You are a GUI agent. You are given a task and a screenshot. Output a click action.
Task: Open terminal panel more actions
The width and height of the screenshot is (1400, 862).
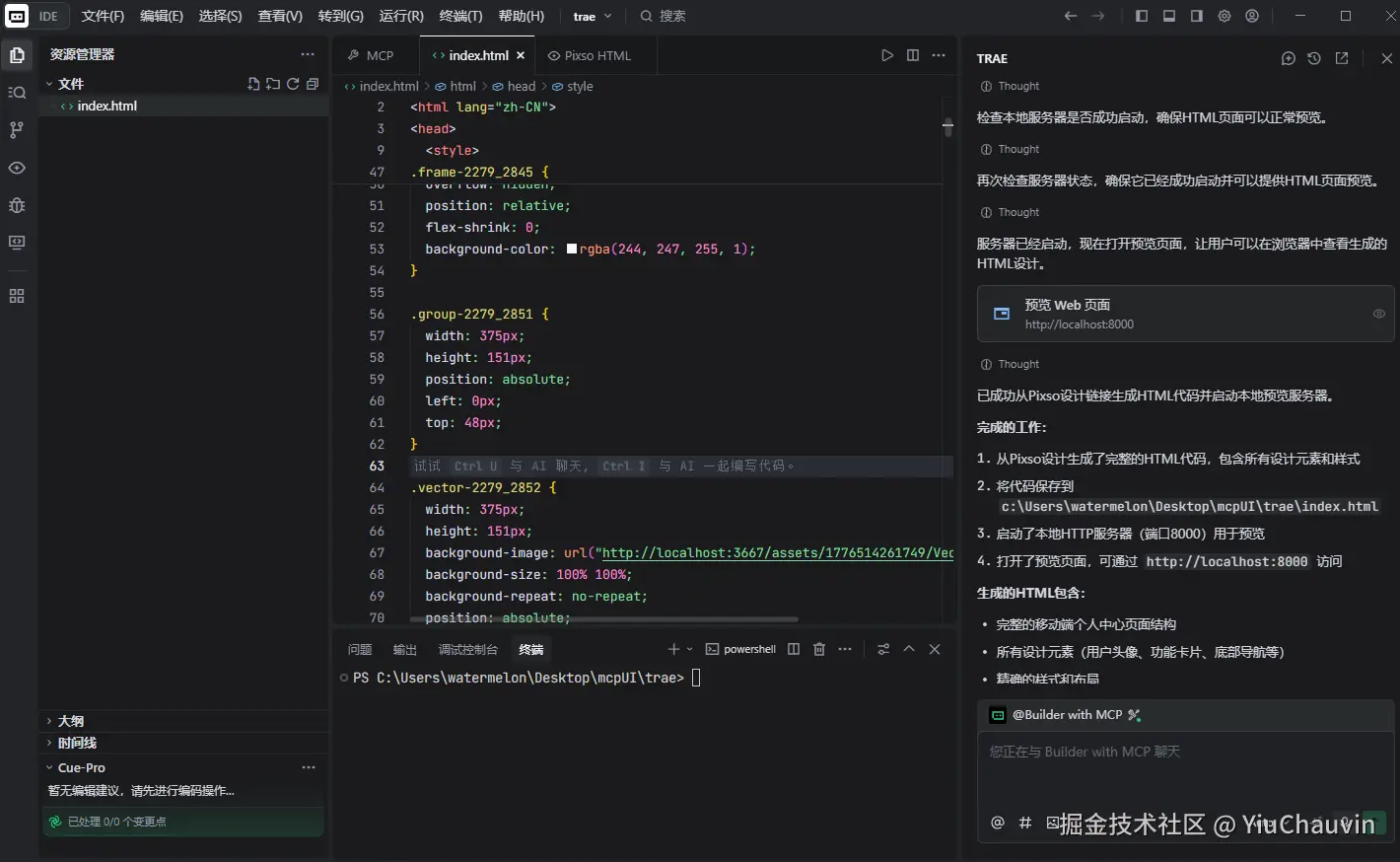click(845, 649)
